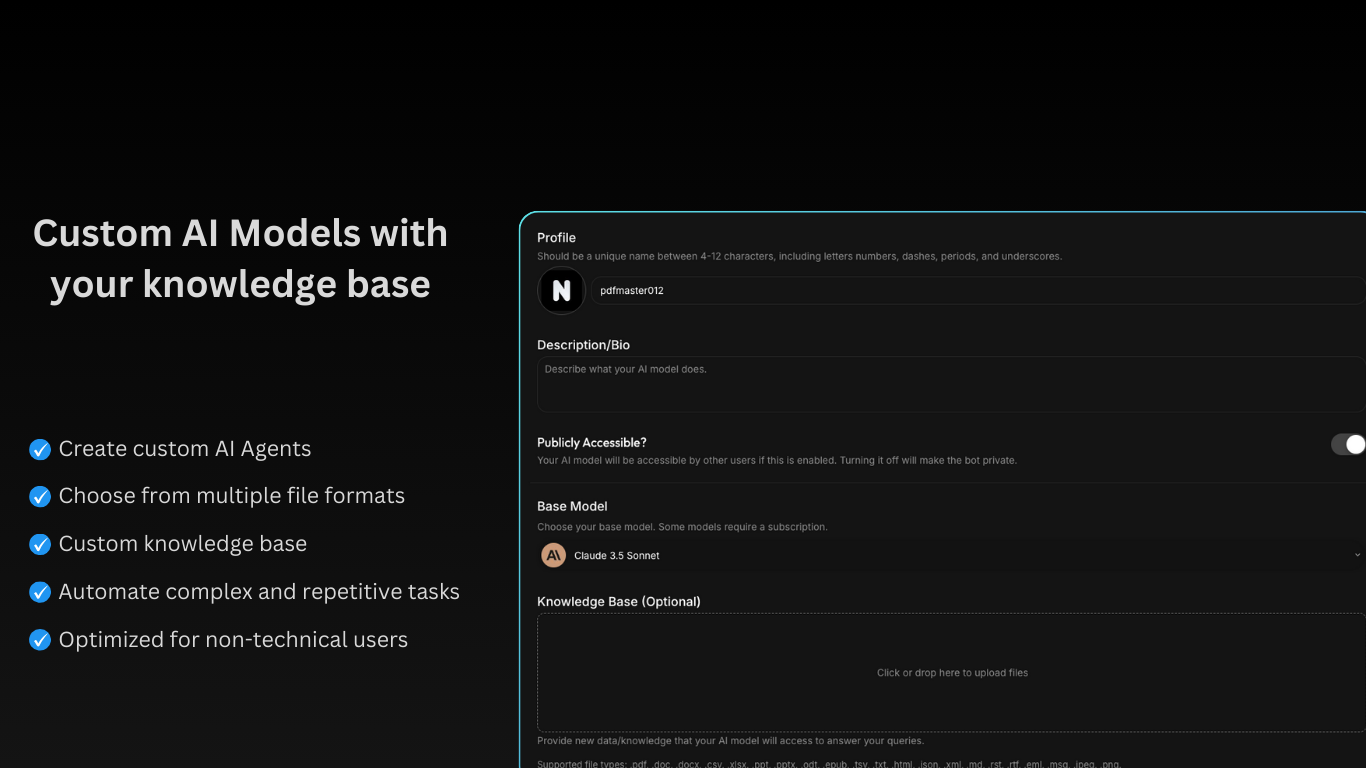
Task: Click the unique name requirements hint text
Action: click(x=799, y=257)
